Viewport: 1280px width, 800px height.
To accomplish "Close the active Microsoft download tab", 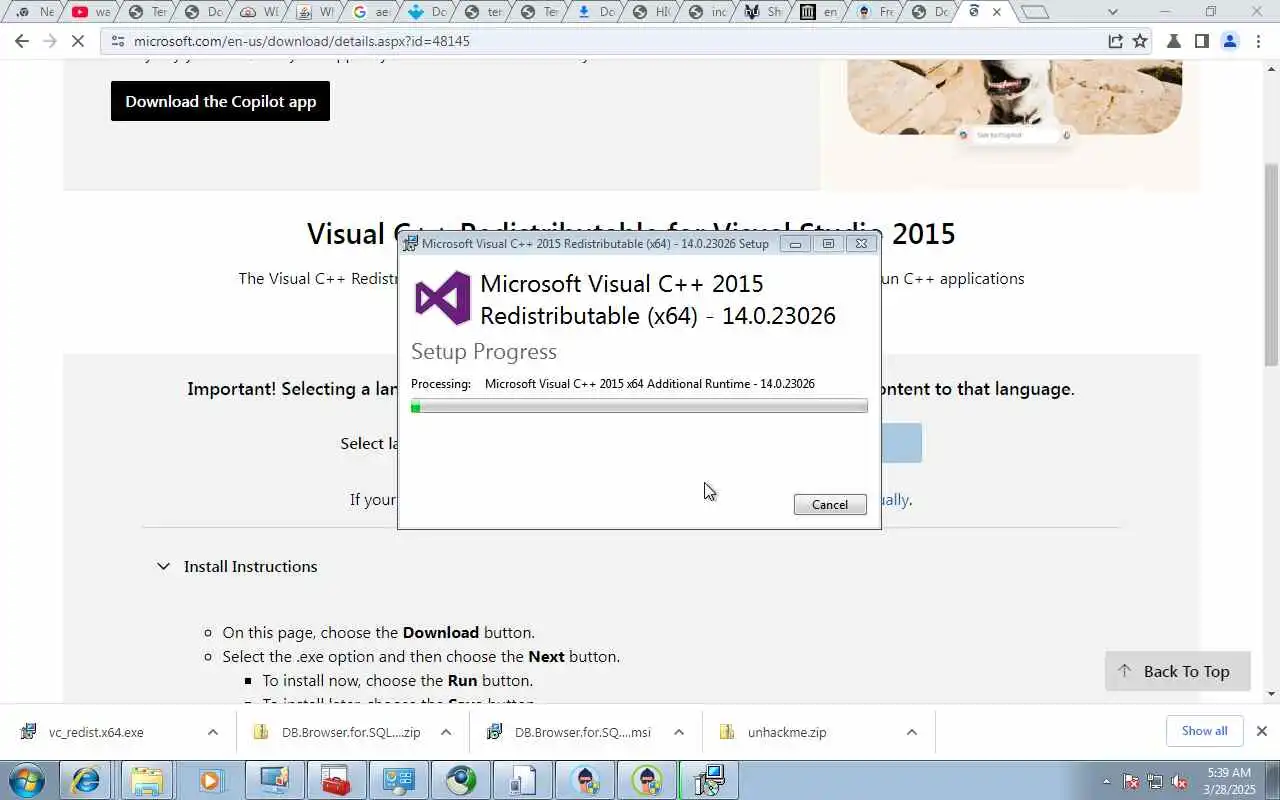I will tap(996, 12).
